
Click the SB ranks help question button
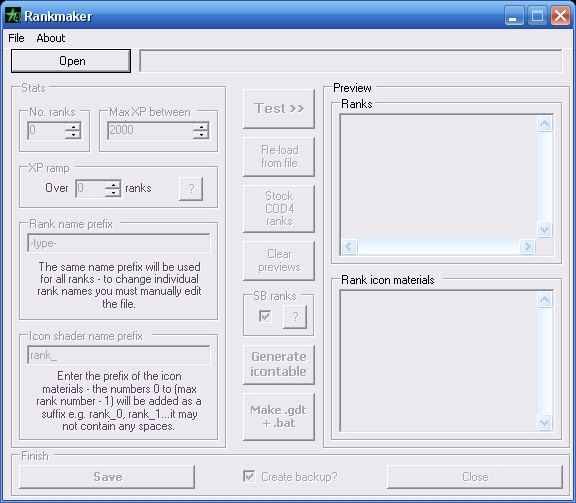[x=295, y=317]
